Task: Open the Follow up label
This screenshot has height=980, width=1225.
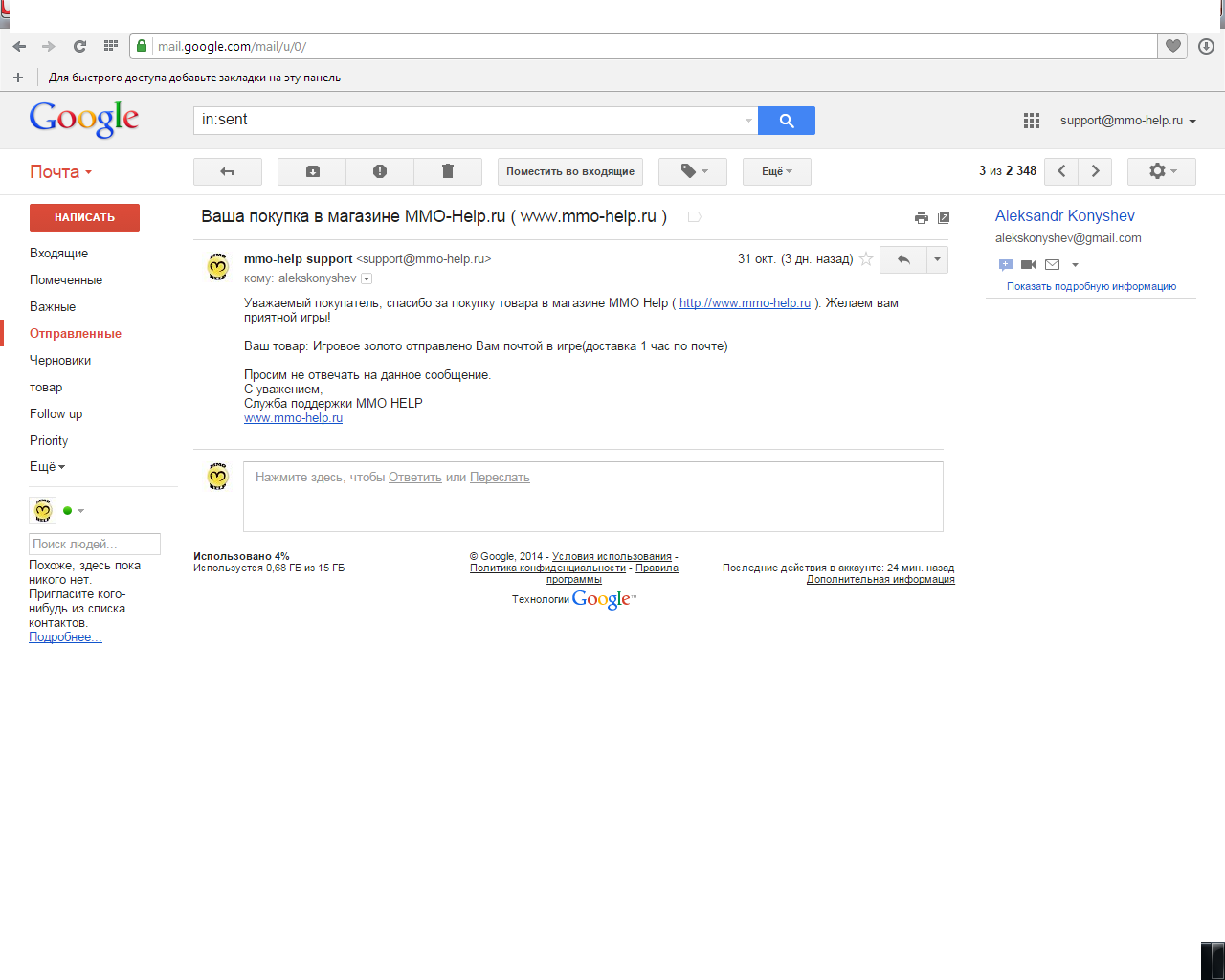Action: click(x=56, y=414)
